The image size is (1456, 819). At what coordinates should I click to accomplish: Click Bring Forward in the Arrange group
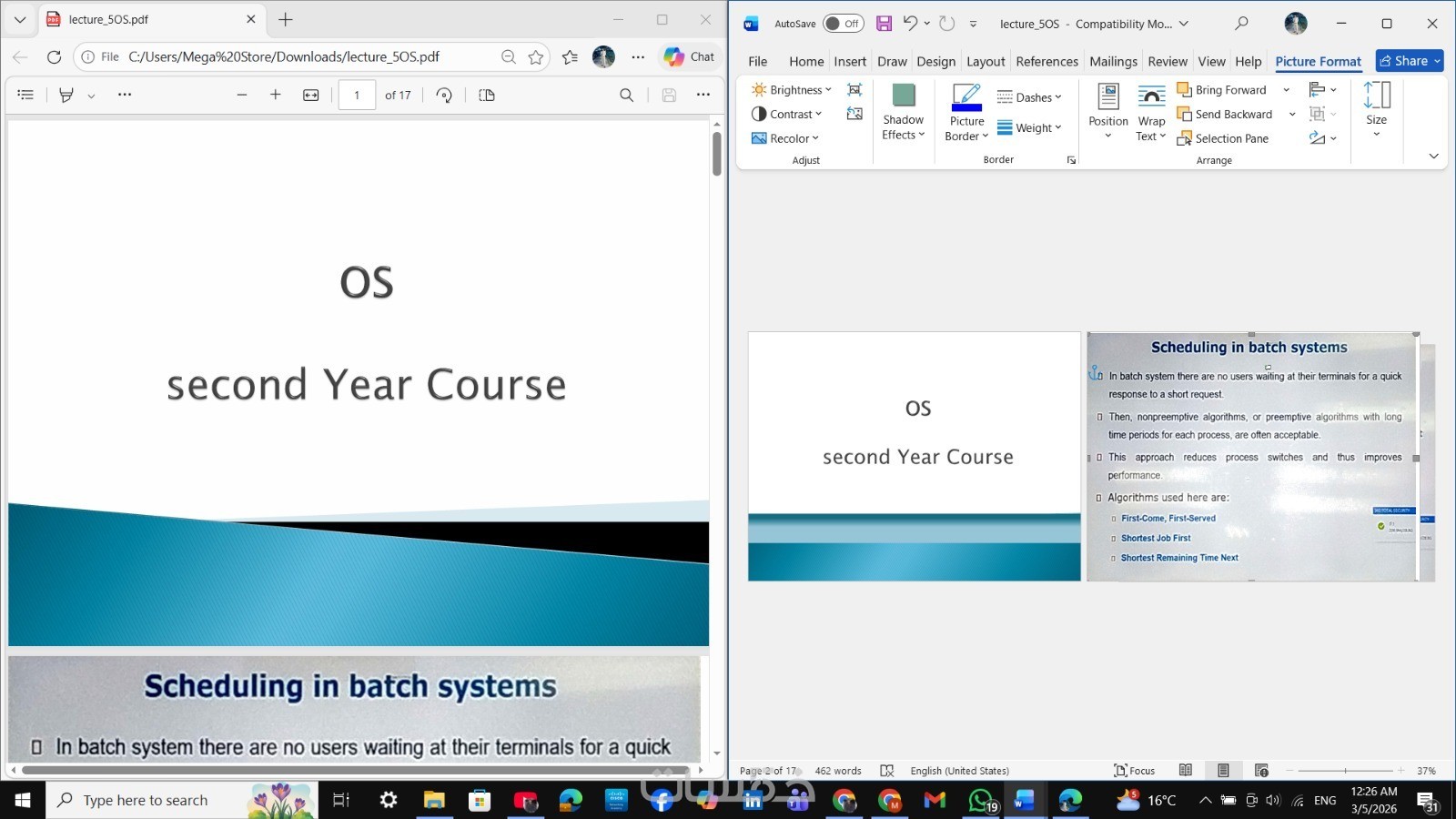point(1221,89)
